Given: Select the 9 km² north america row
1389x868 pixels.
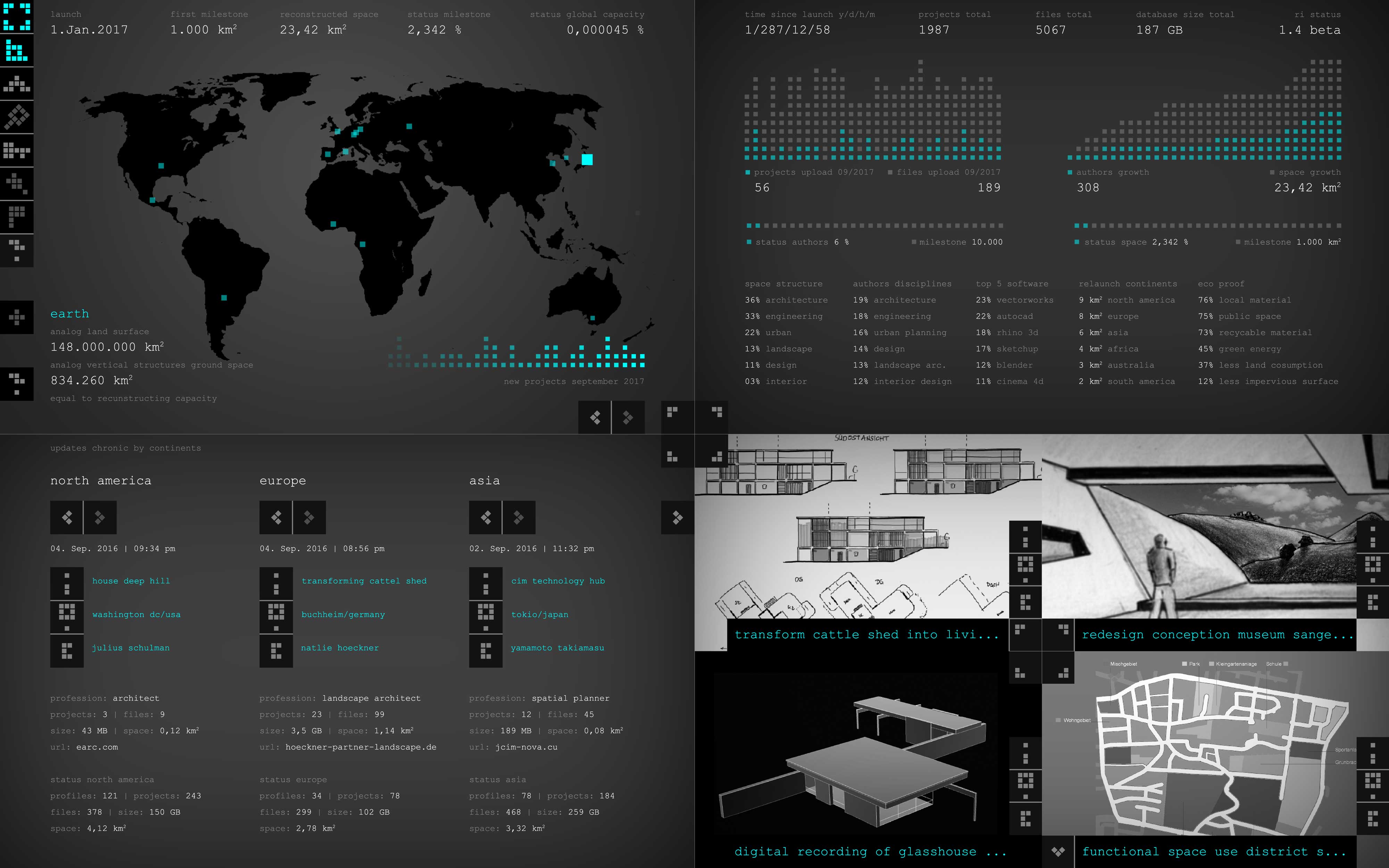Looking at the screenshot, I should click(x=1127, y=300).
